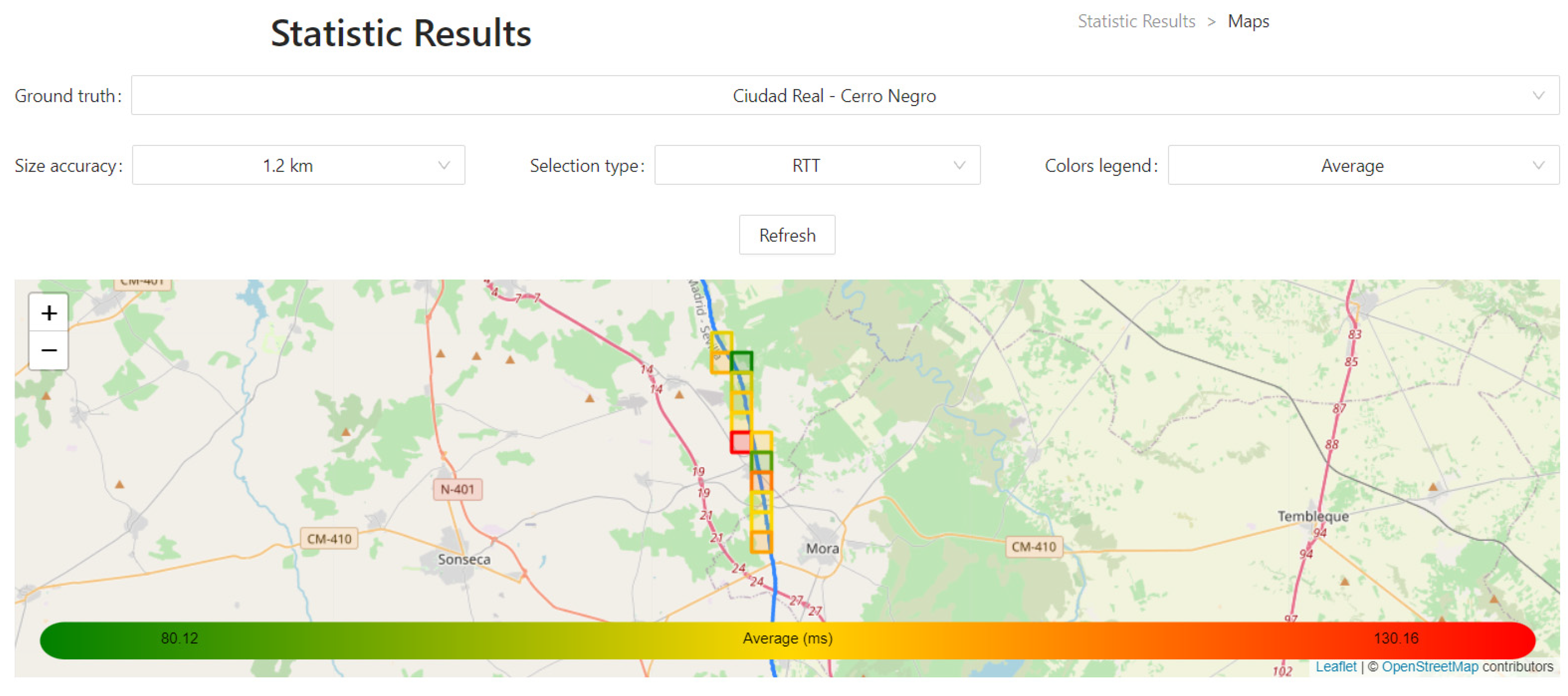This screenshot has width=1568, height=696.
Task: Click the Ground truth dropdown arrow
Action: coord(1538,96)
